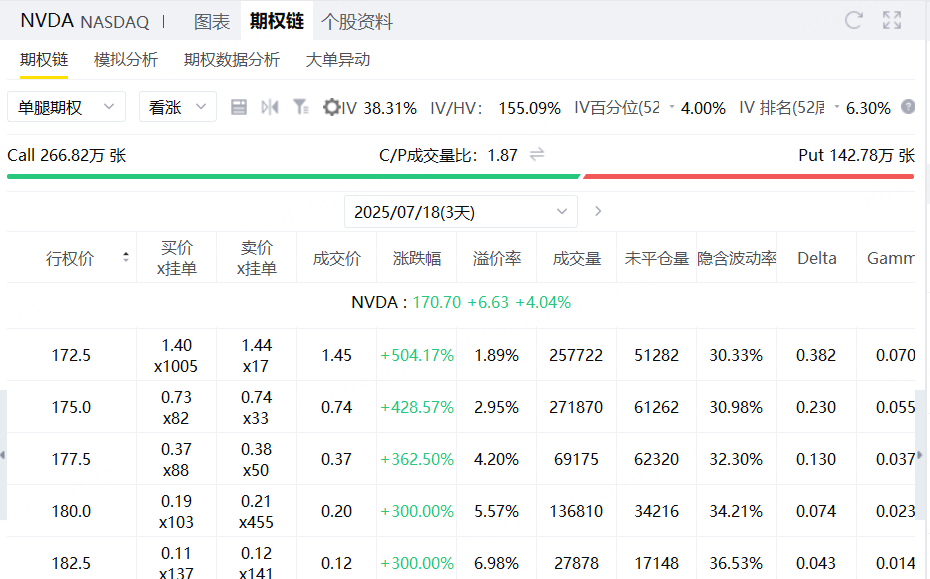Sort by strike price 行权价 arrows
This screenshot has width=930, height=579.
click(x=126, y=257)
